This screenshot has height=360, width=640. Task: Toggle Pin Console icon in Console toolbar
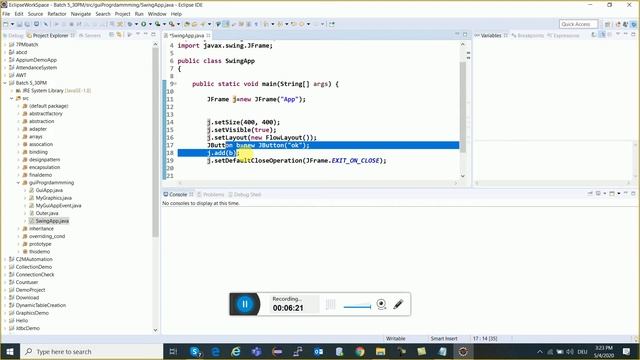589,193
